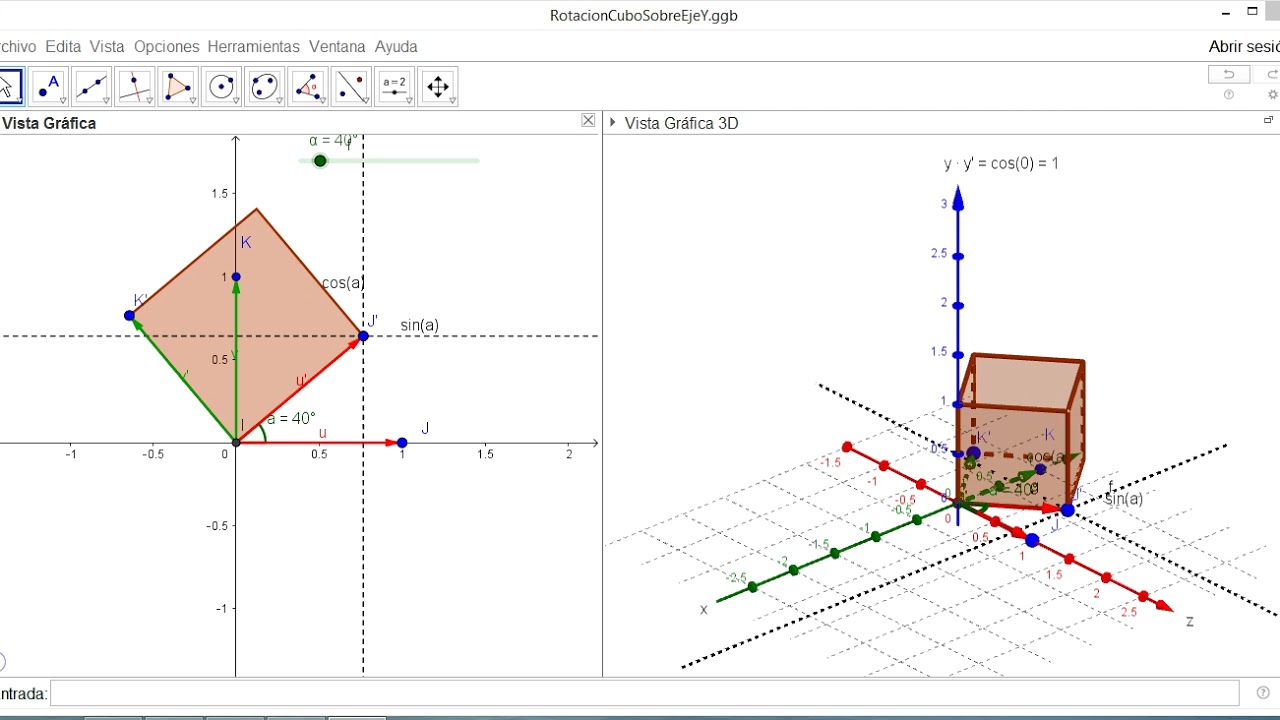Open the Ventana menu

337,46
